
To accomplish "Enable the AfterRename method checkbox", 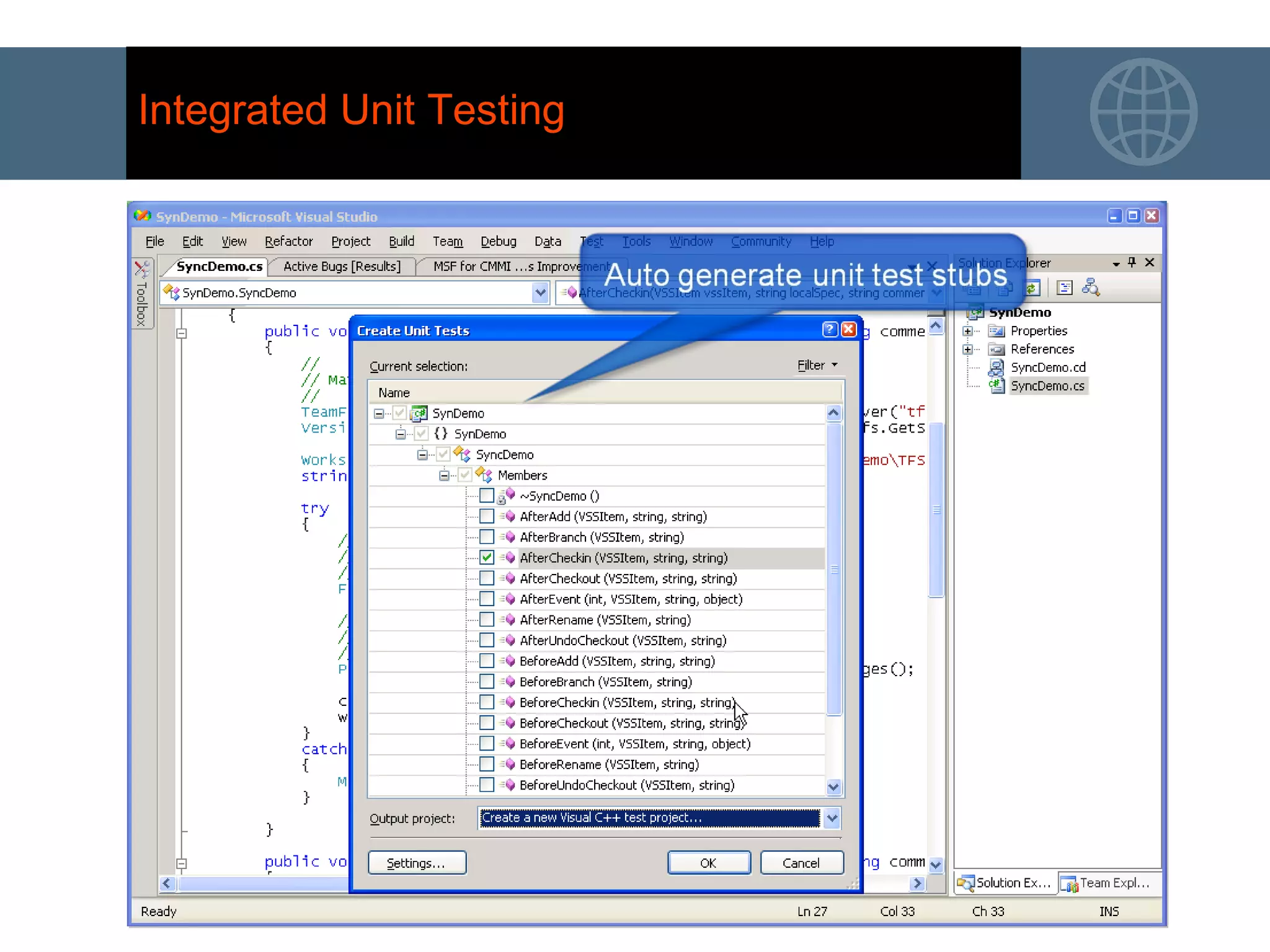I will (487, 620).
